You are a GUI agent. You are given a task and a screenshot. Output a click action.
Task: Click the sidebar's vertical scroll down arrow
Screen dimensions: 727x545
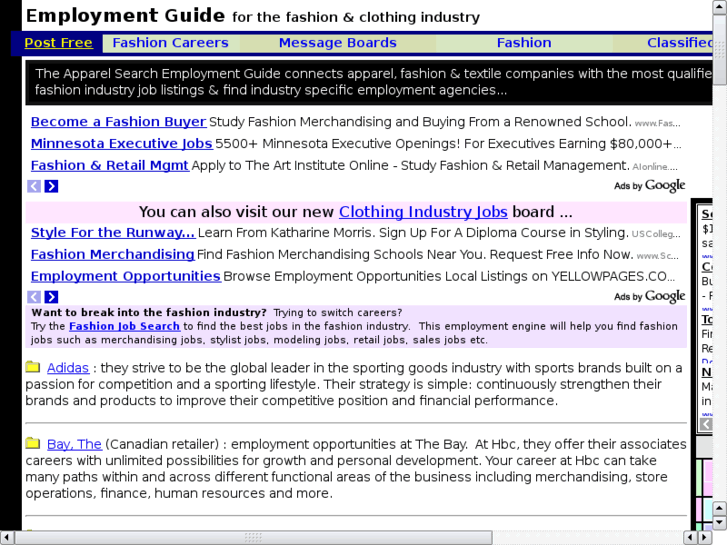pyautogui.click(x=720, y=523)
